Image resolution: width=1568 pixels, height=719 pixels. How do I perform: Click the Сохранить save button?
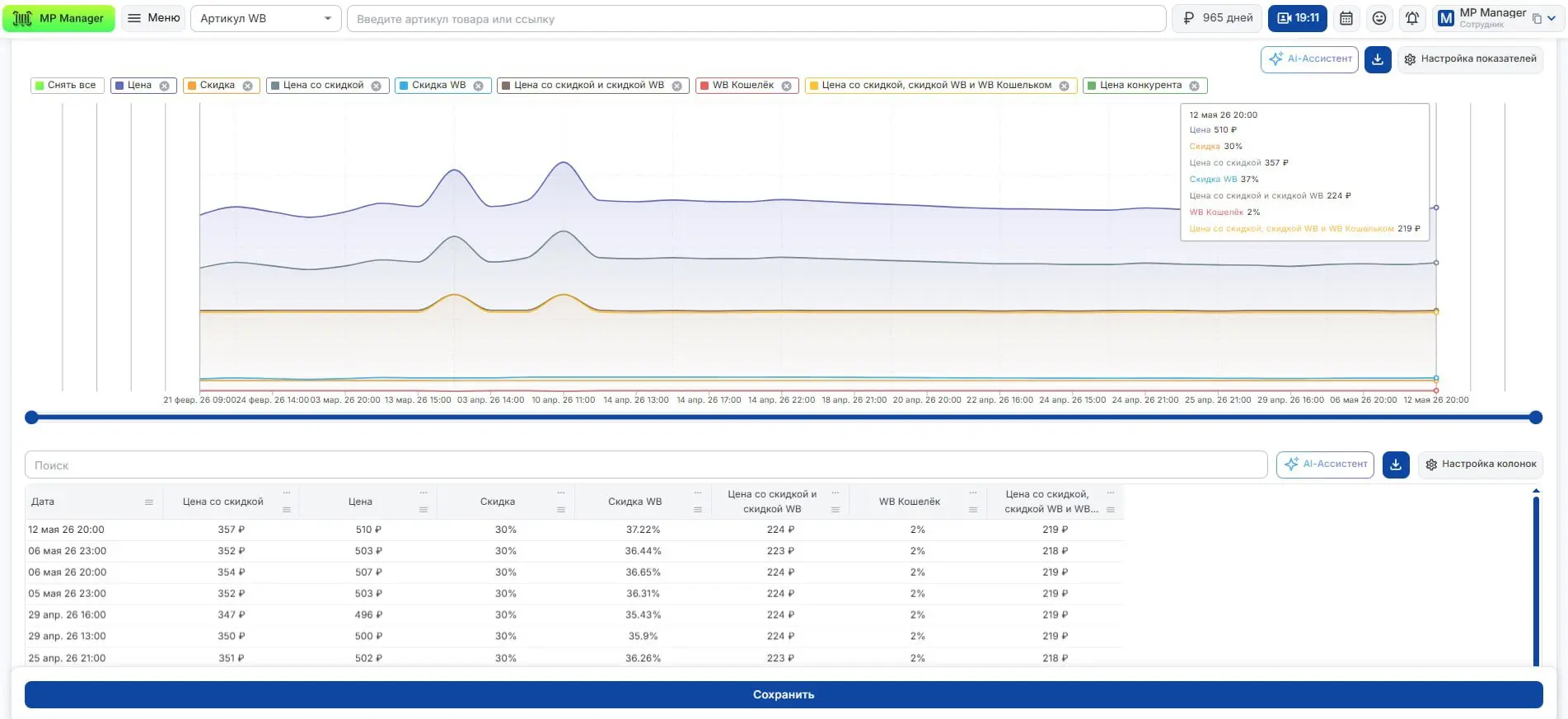coord(784,694)
